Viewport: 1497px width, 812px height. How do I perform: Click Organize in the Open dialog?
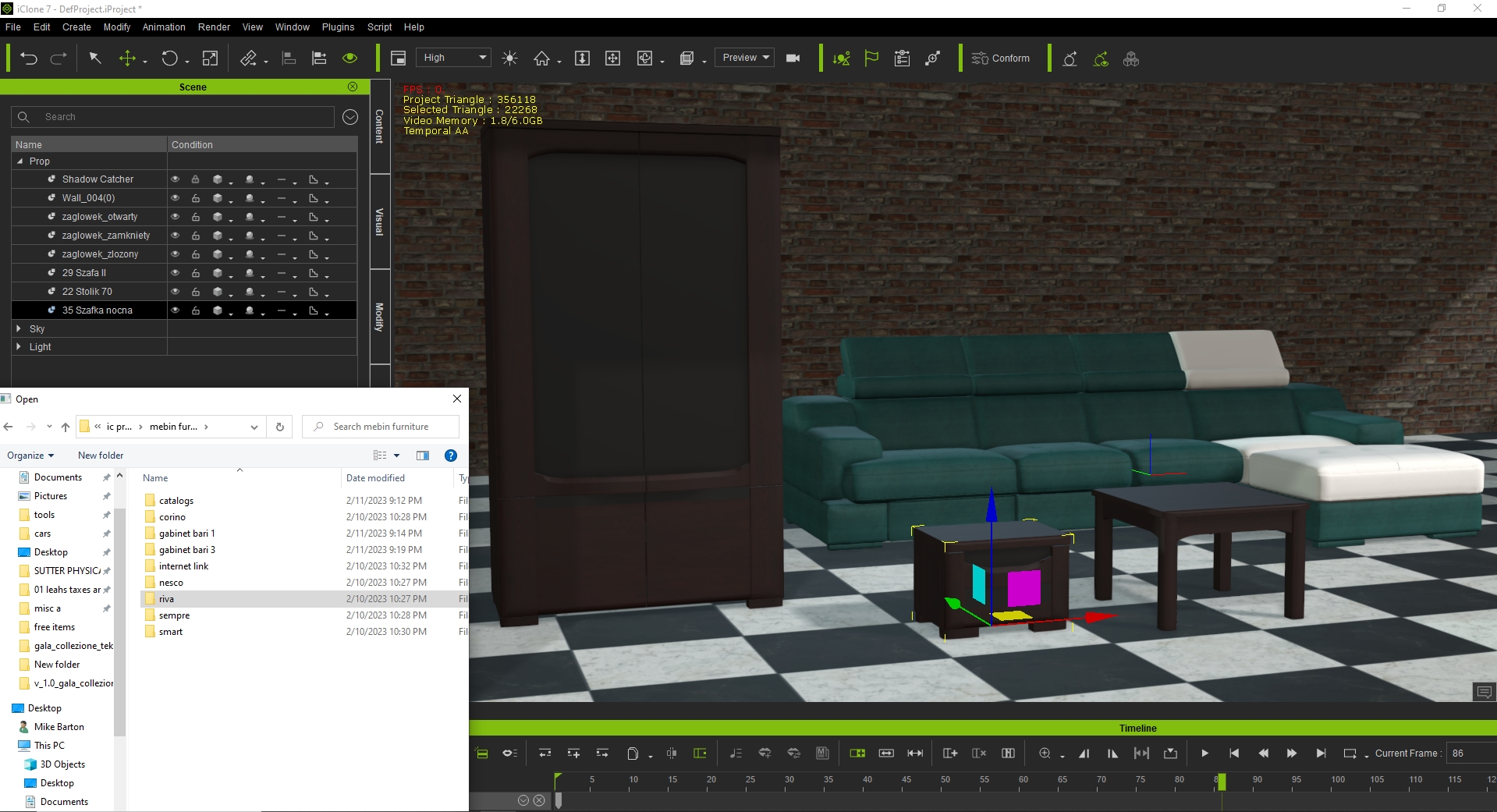coord(30,456)
